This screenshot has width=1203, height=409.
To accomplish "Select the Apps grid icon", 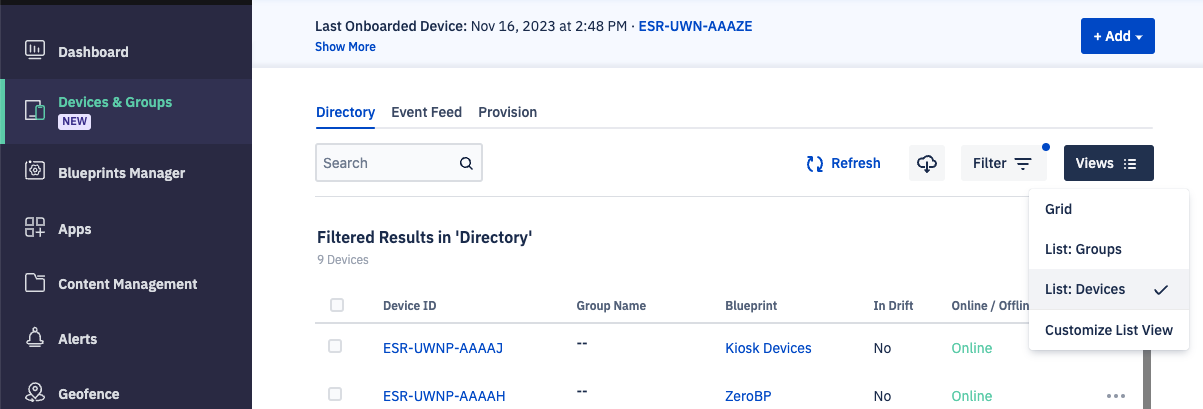I will [x=35, y=228].
